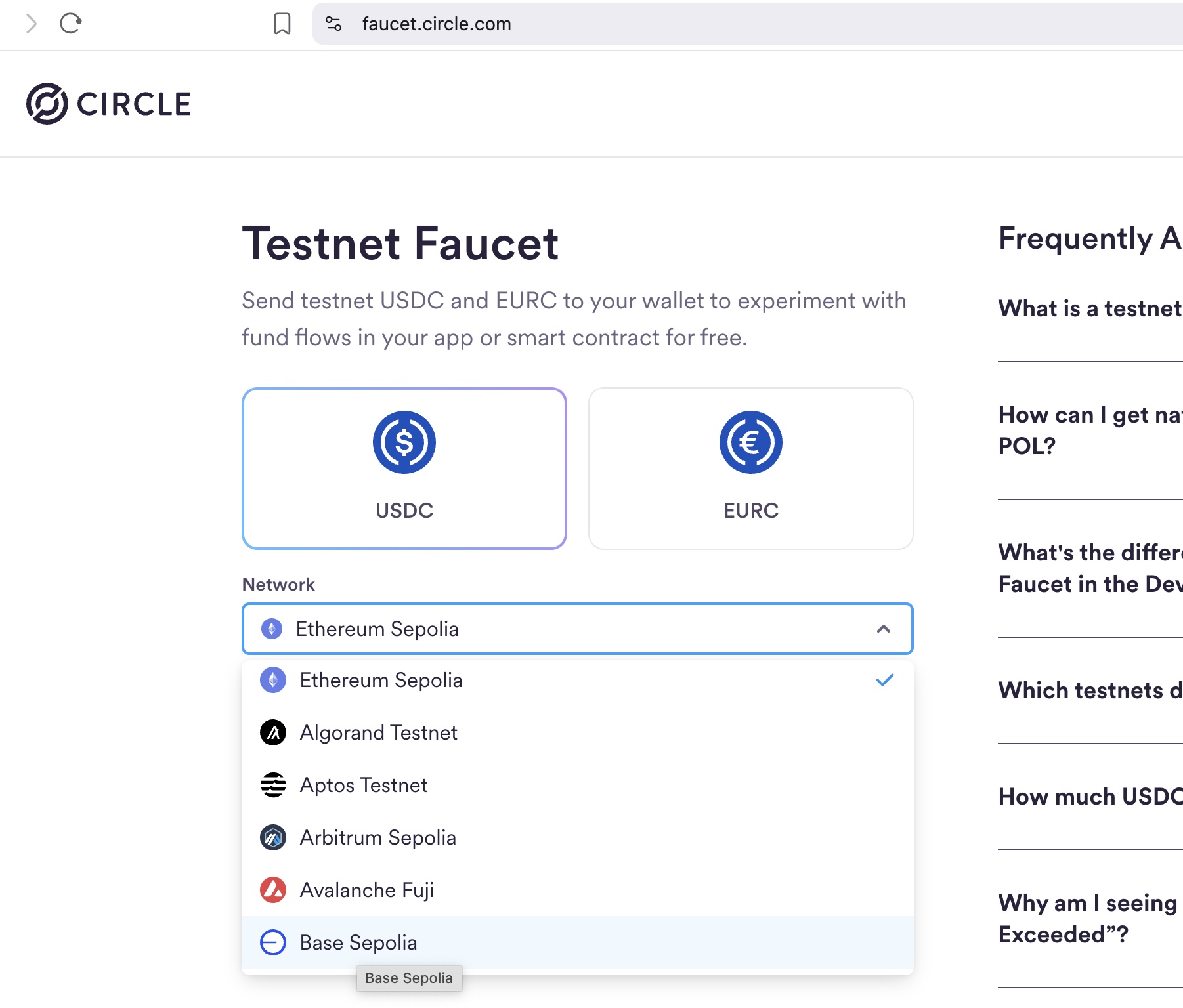Click the USDC dollar coin icon
This screenshot has width=1183, height=1008.
coord(404,442)
